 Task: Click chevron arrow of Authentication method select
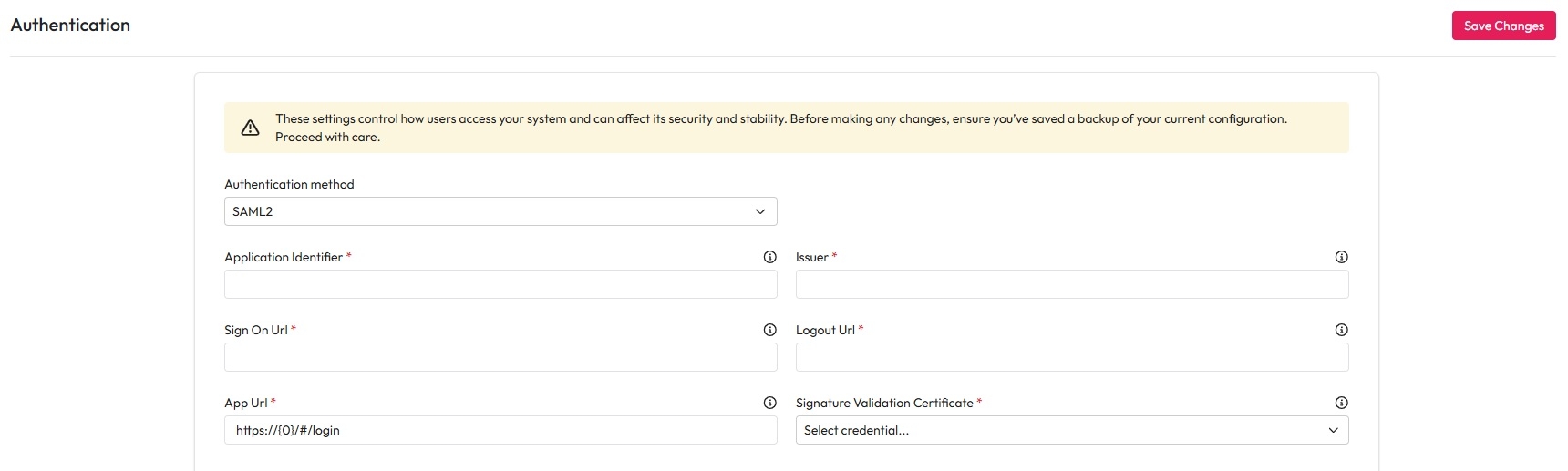760,211
